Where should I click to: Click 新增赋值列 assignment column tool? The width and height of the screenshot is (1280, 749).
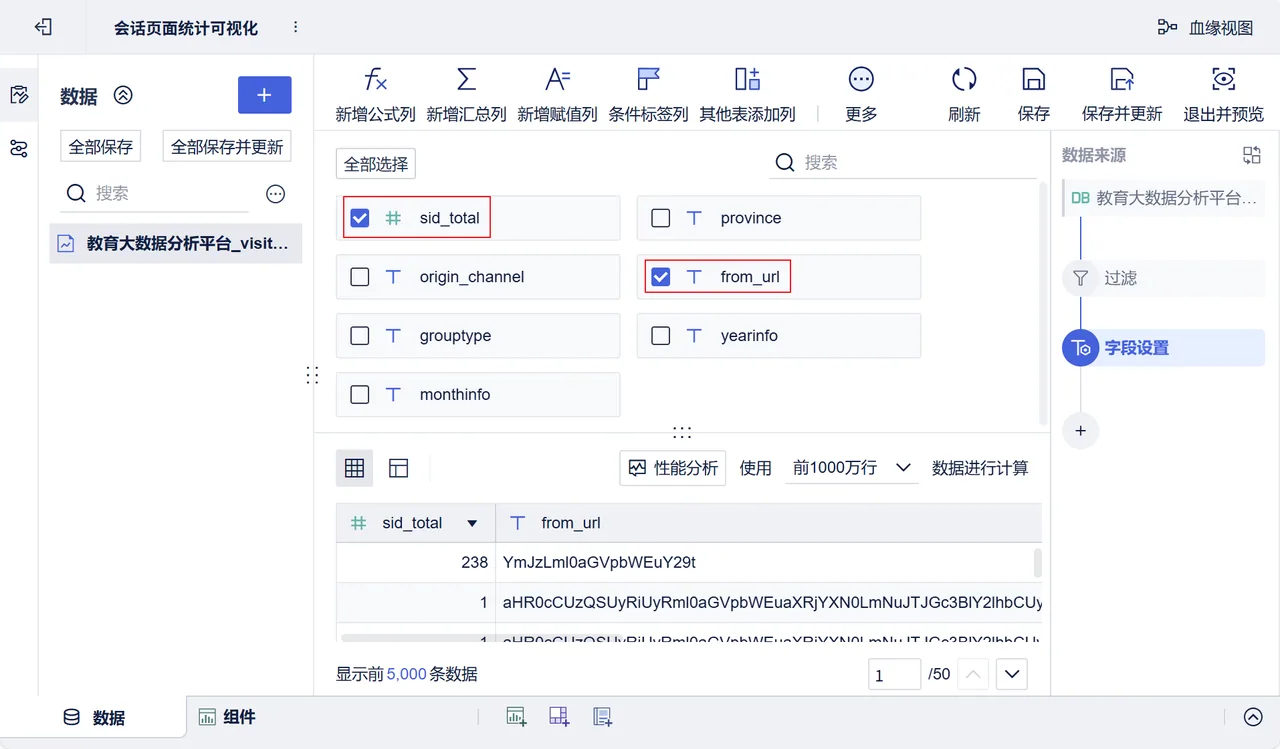[x=557, y=95]
